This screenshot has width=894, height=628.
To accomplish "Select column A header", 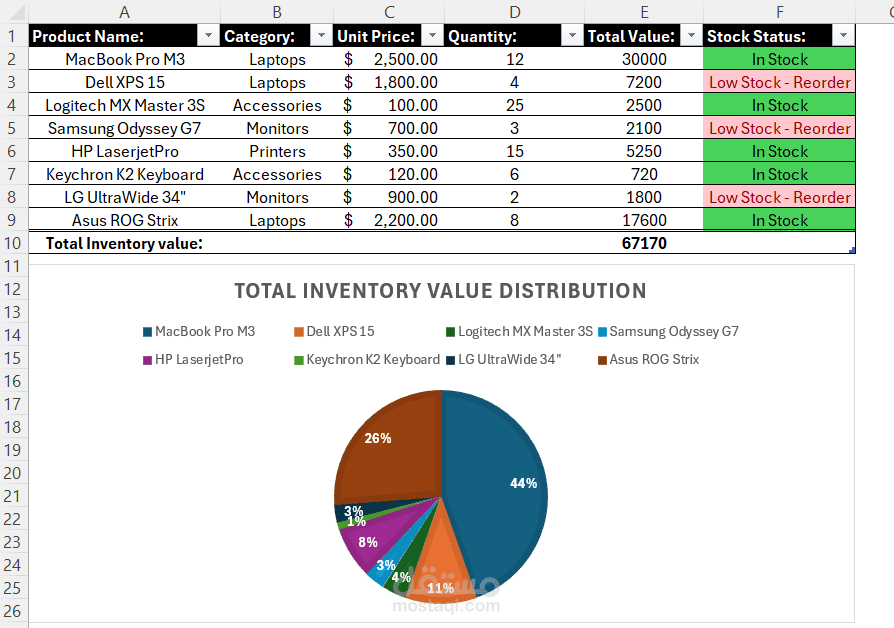I will (x=124, y=12).
